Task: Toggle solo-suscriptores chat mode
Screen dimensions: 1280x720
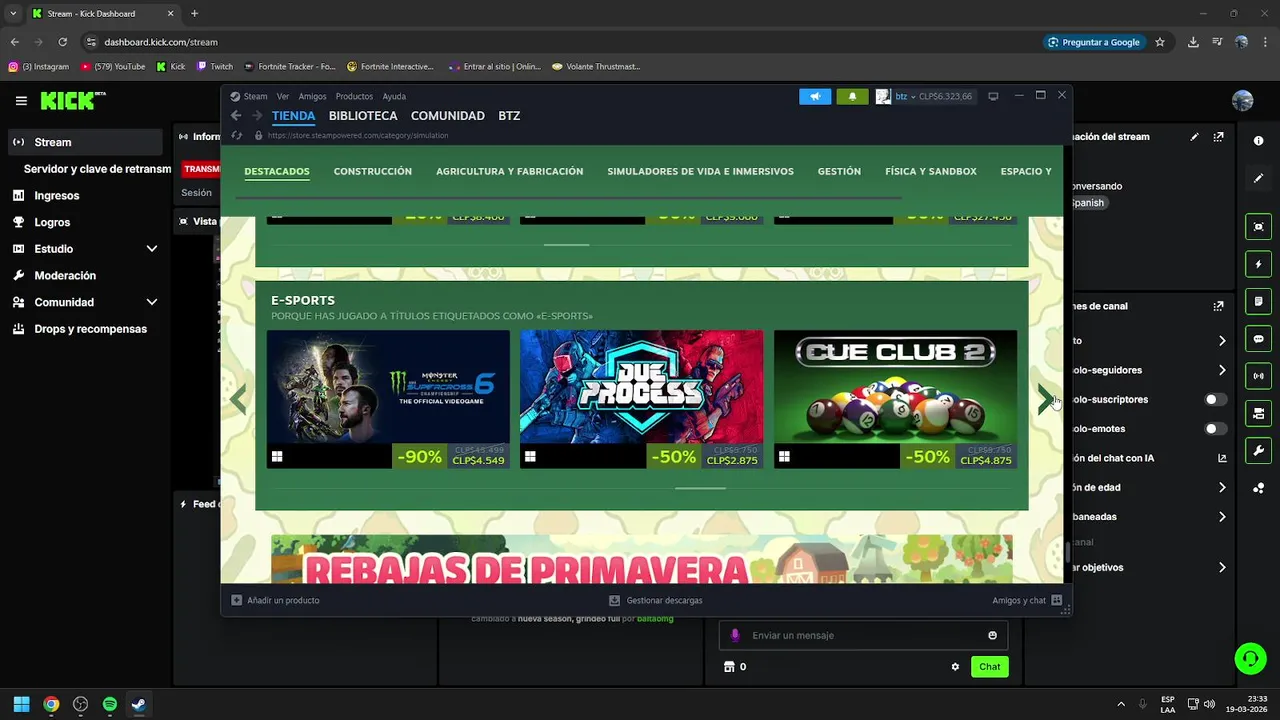Action: (x=1215, y=399)
